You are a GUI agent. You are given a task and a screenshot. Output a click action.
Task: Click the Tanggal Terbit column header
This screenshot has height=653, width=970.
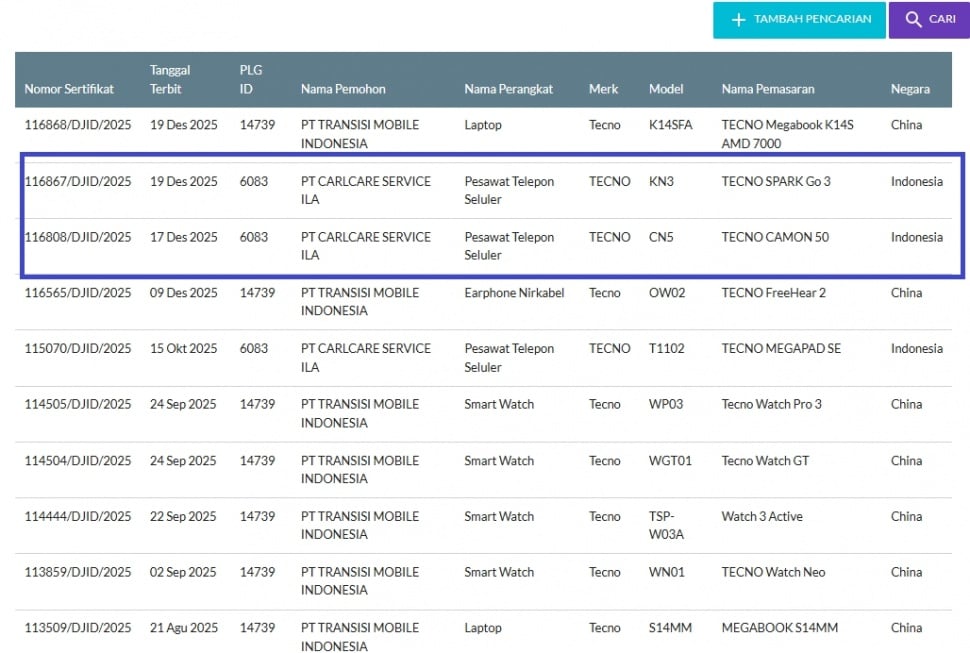pyautogui.click(x=170, y=79)
